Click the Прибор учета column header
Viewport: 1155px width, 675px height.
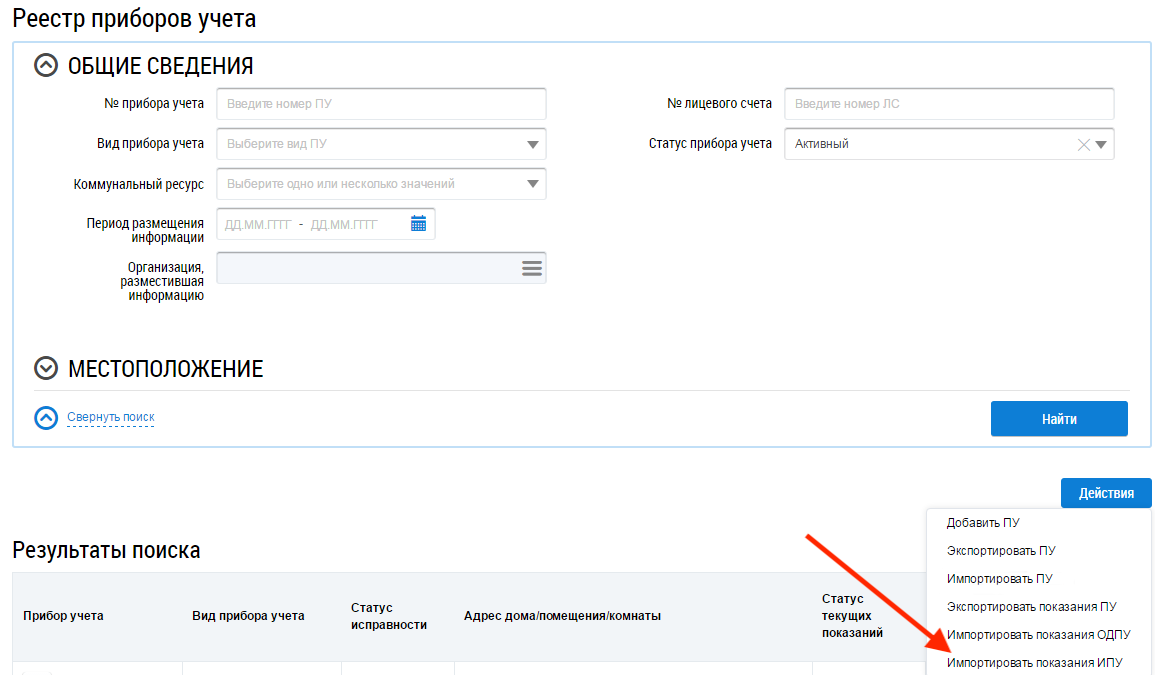coord(63,615)
